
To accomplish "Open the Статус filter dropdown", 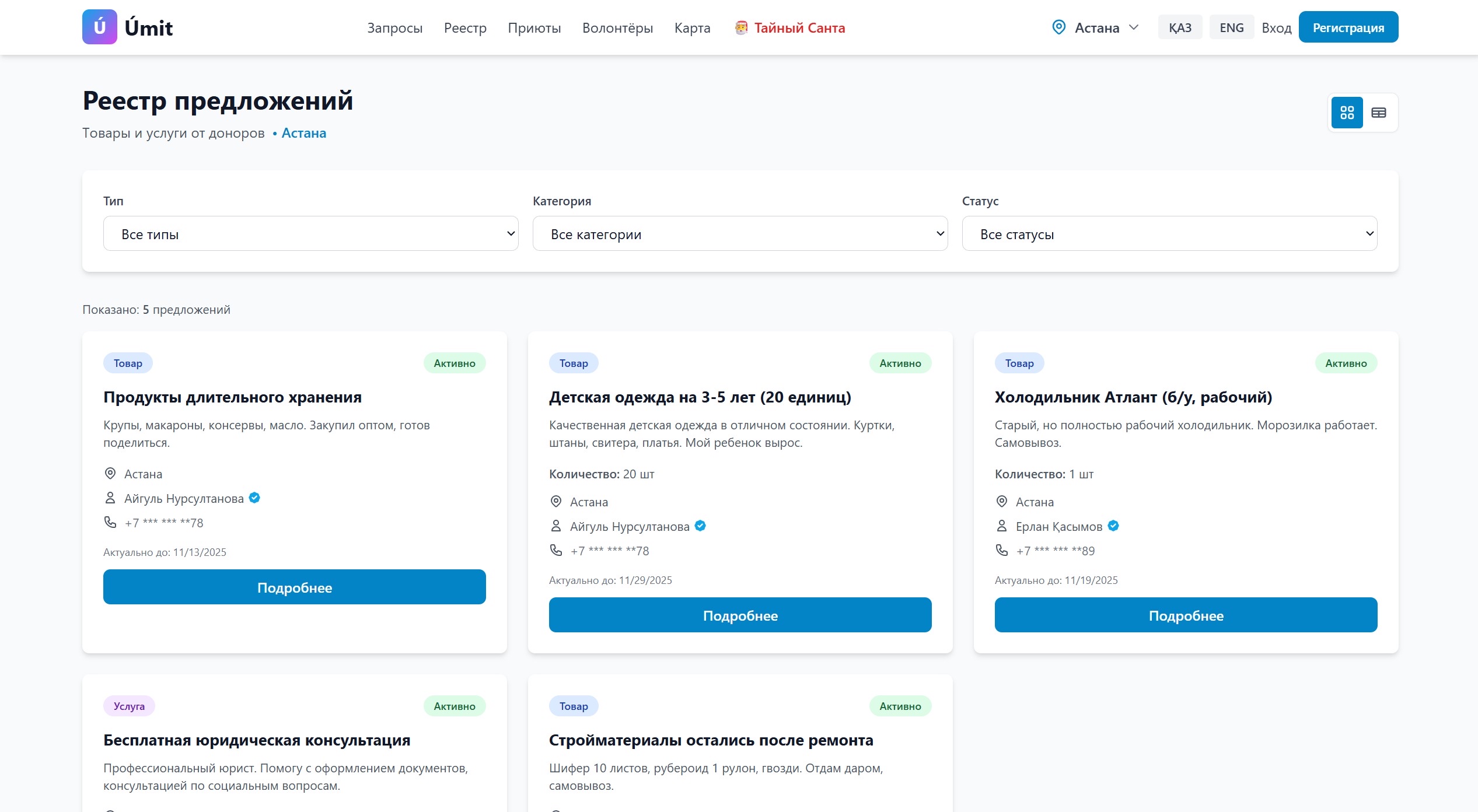I will (x=1169, y=234).
